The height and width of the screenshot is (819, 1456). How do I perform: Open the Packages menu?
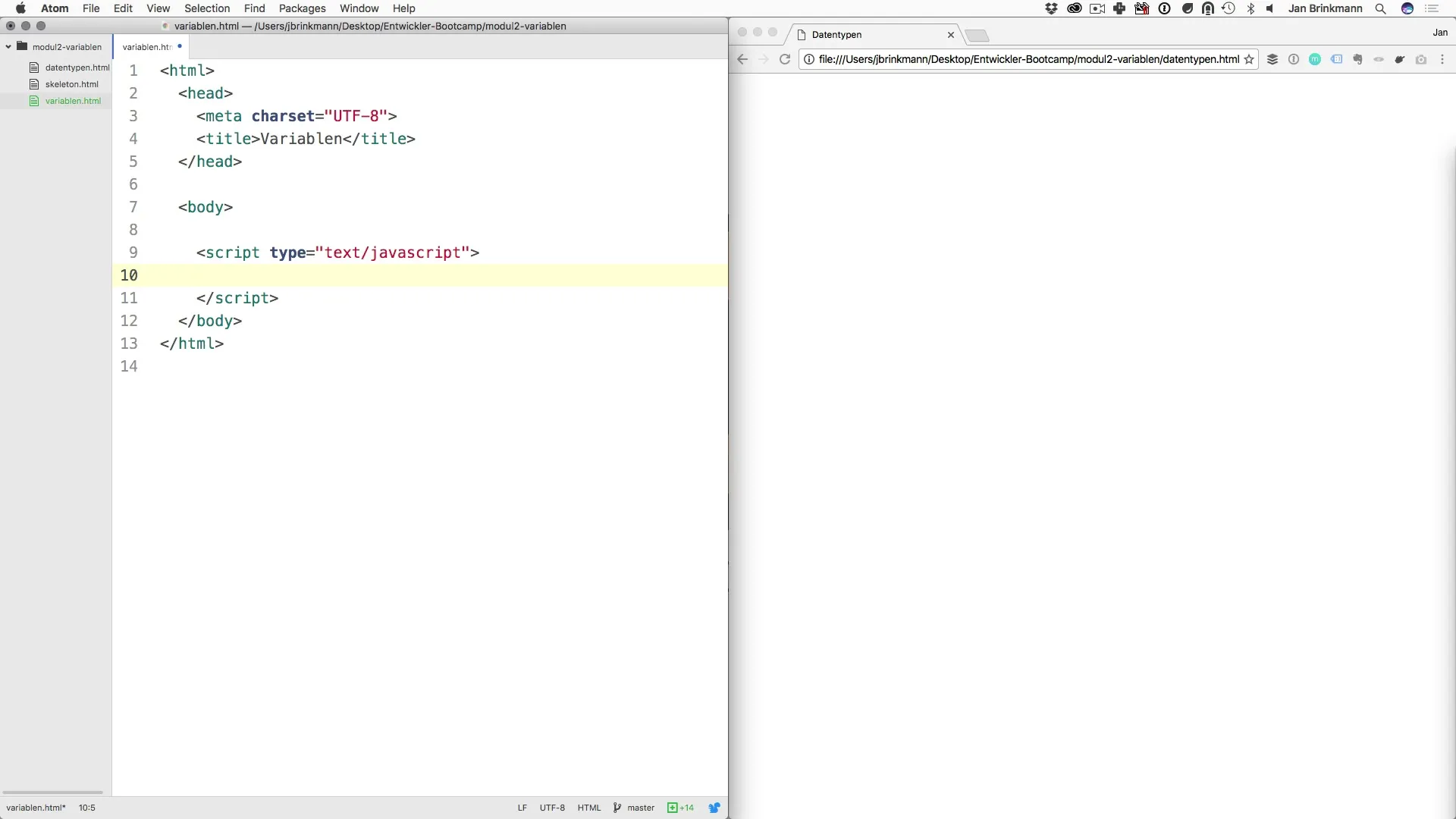coord(302,8)
